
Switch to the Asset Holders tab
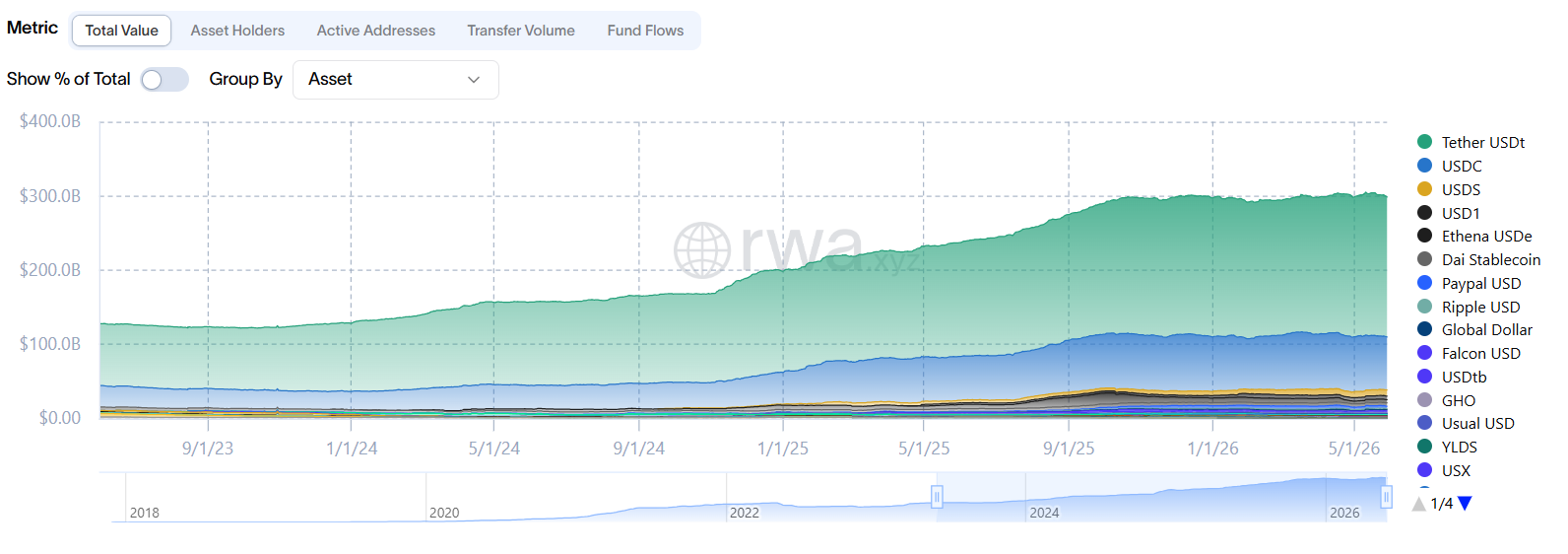tap(237, 31)
